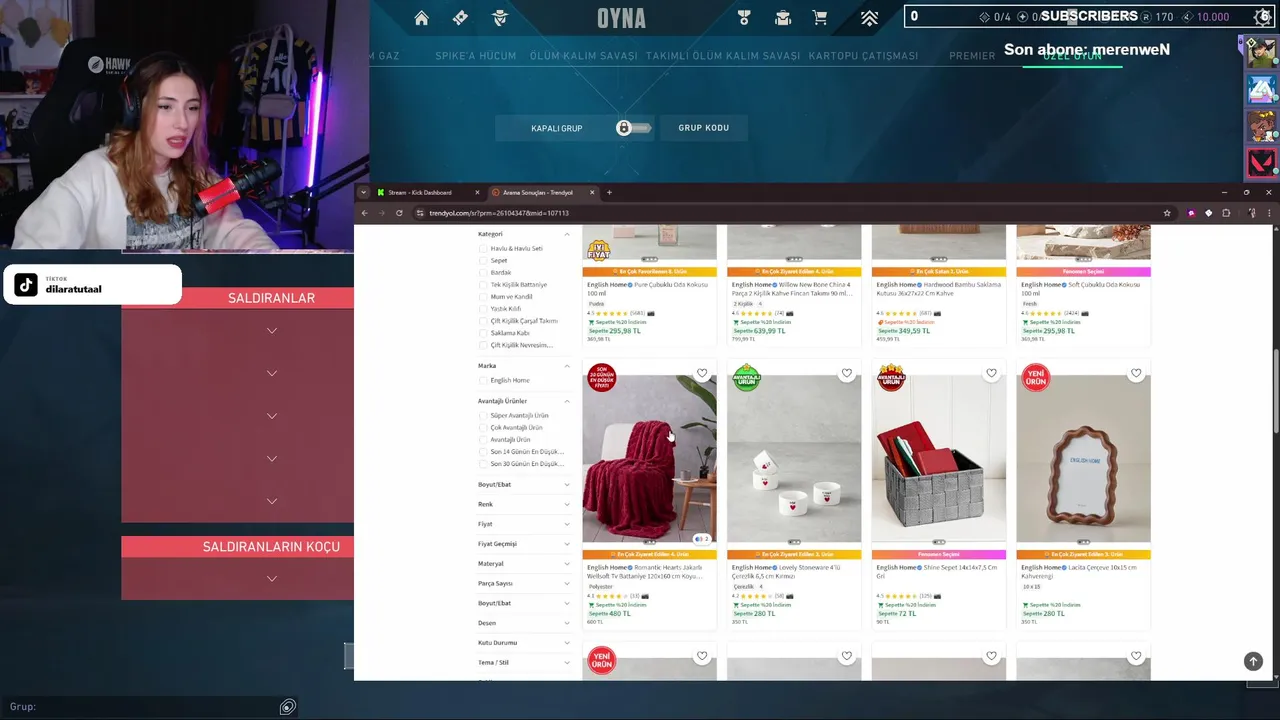Check the Süper Avantajlı Ürün filter
This screenshot has height=720, width=1280.
[483, 415]
